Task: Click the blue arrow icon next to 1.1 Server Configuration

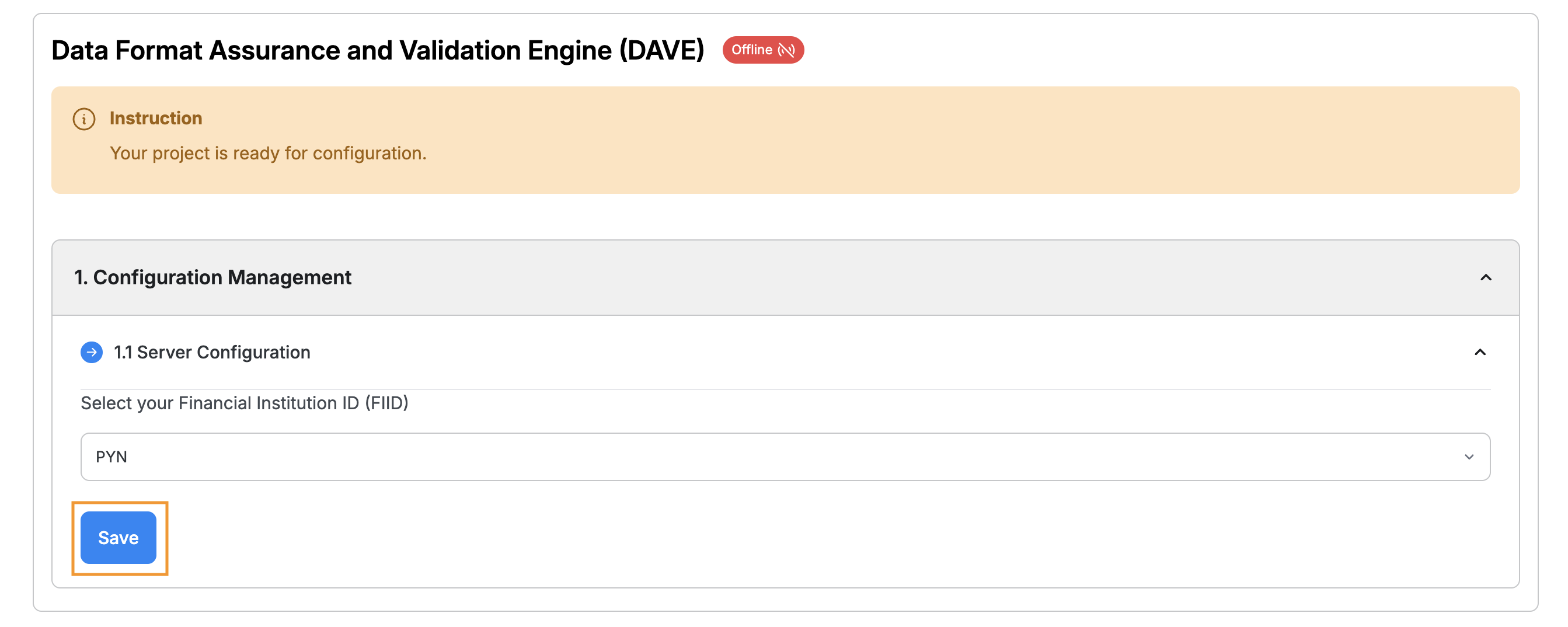Action: [91, 352]
